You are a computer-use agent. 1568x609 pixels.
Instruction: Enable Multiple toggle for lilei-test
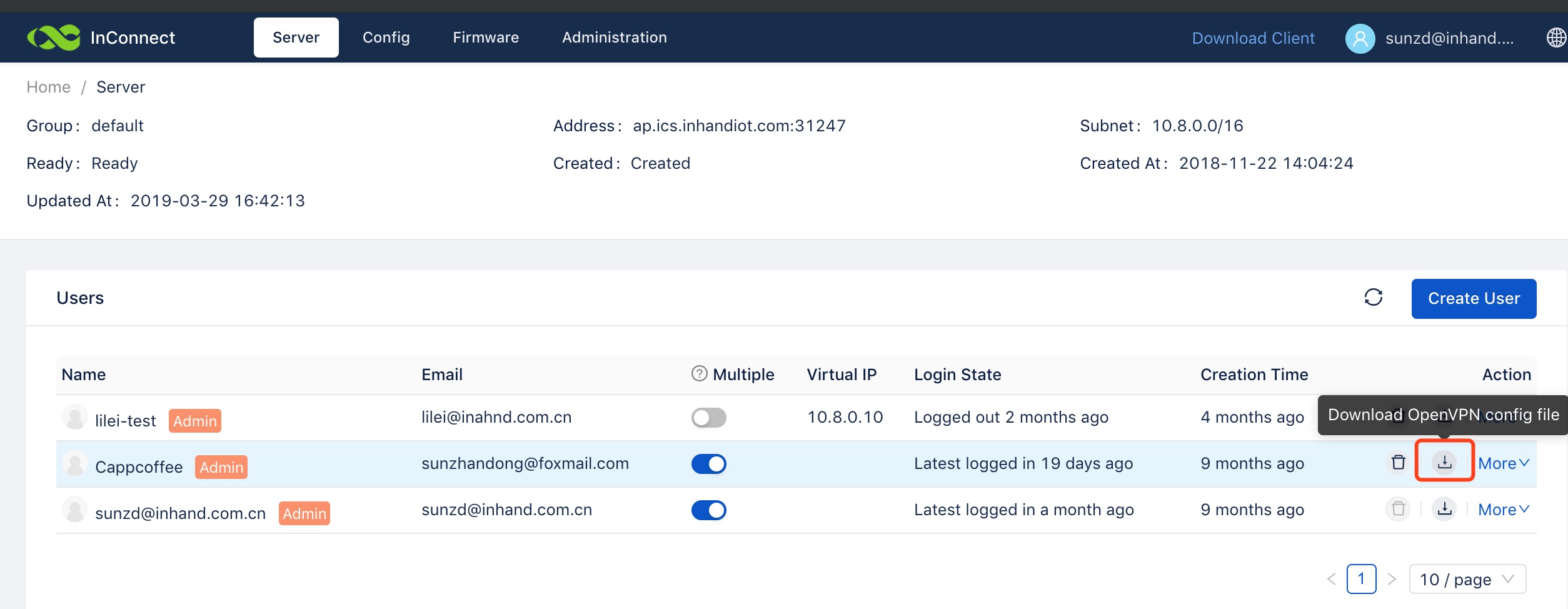708,417
